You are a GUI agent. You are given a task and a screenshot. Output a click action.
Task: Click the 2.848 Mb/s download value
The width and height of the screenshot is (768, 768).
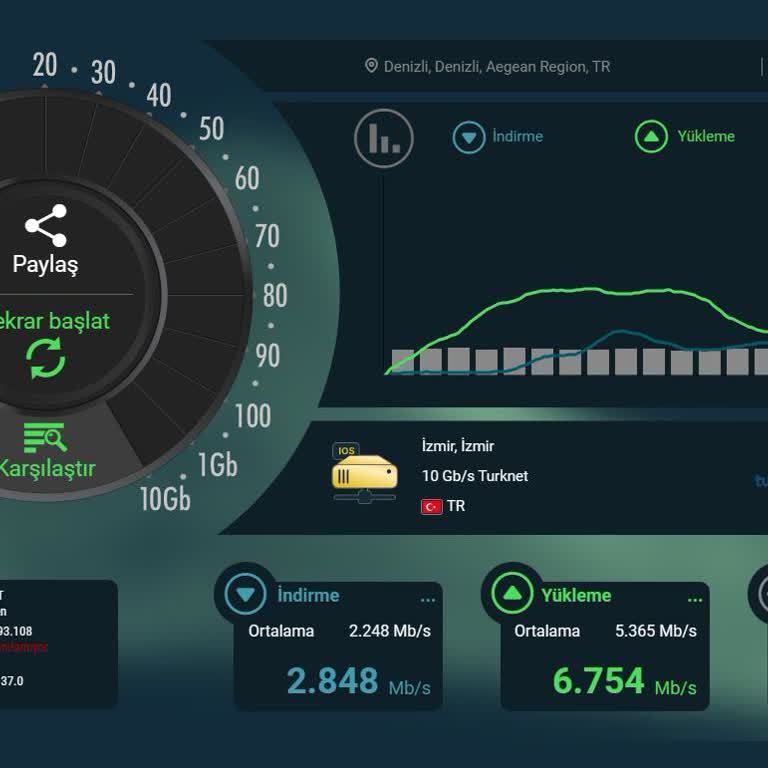(x=358, y=681)
